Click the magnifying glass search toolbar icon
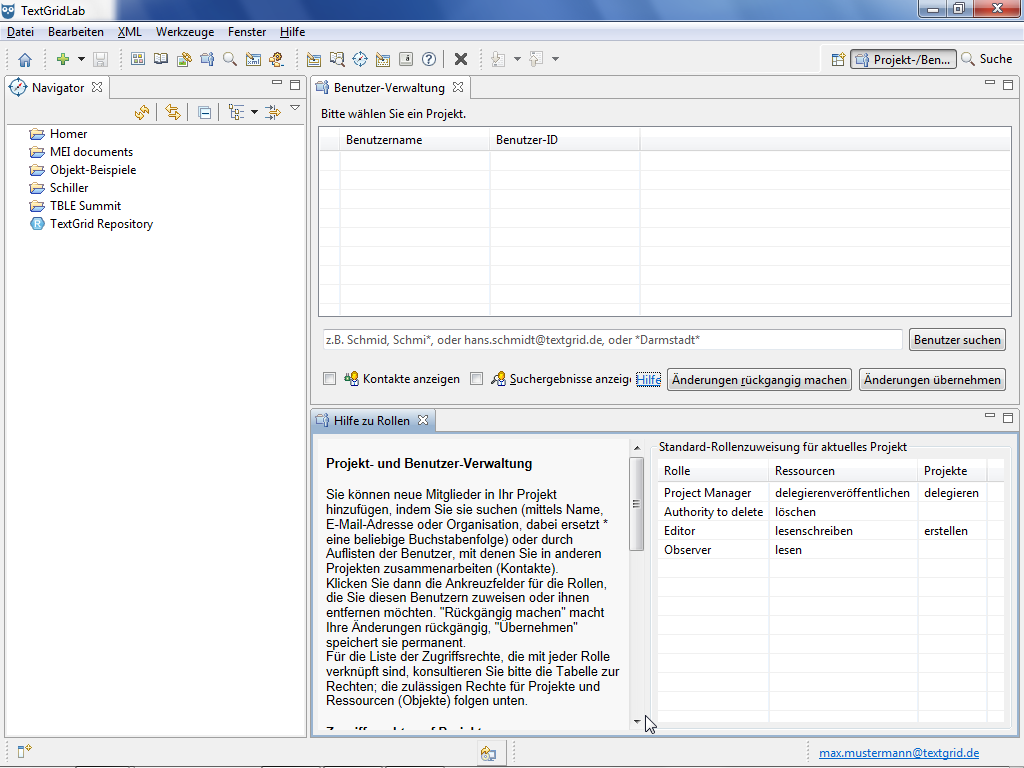Viewport: 1024px width, 768px height. pyautogui.click(x=230, y=60)
